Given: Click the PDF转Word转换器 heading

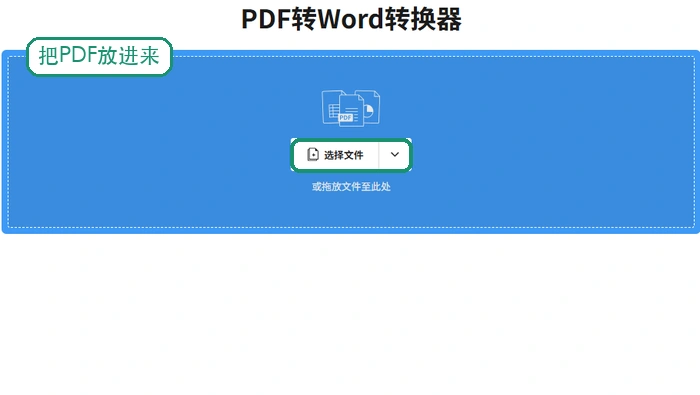Looking at the screenshot, I should point(351,19).
